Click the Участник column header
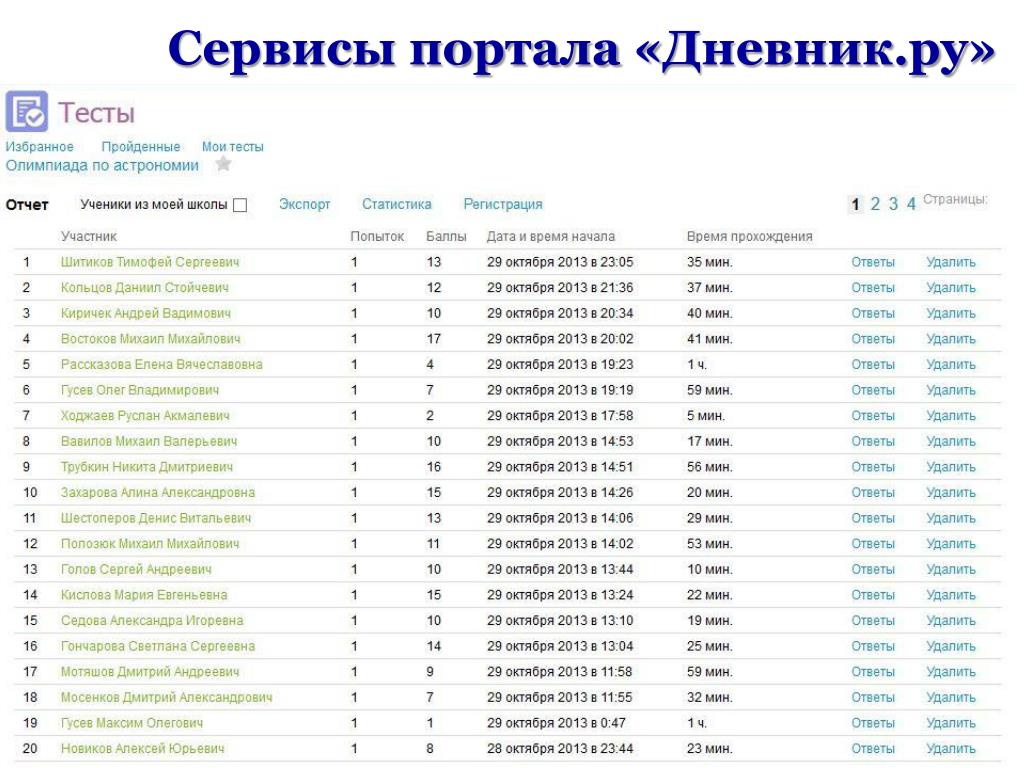 click(x=89, y=236)
